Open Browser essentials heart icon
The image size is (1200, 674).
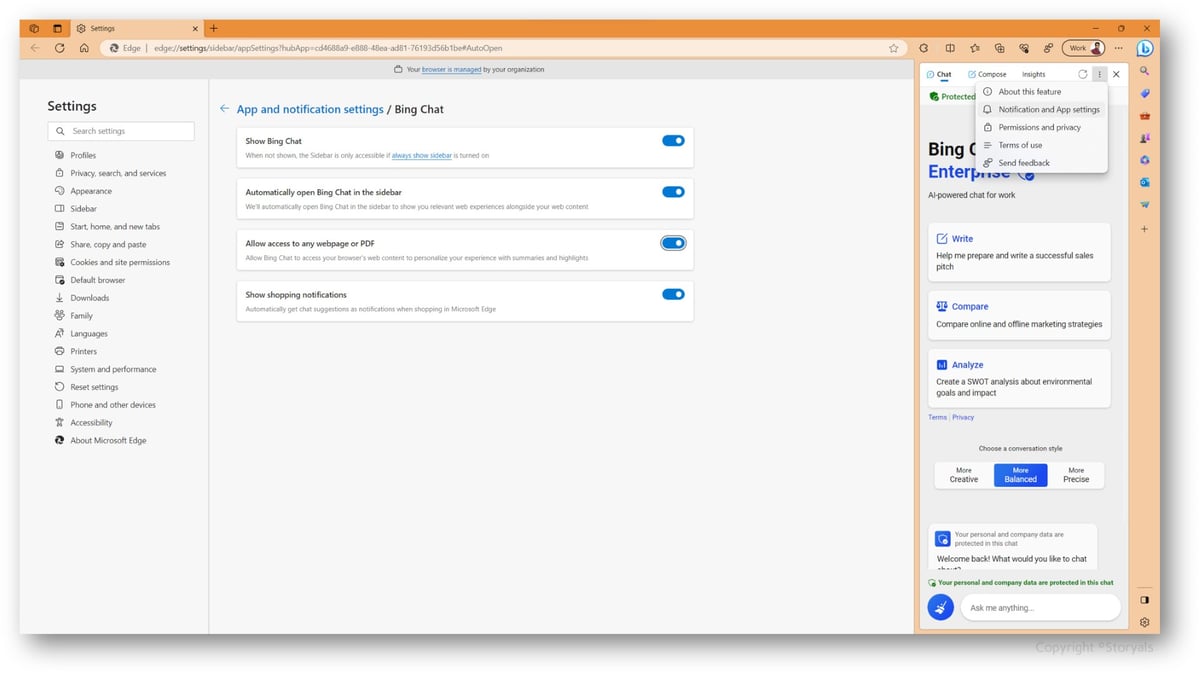tap(1023, 47)
